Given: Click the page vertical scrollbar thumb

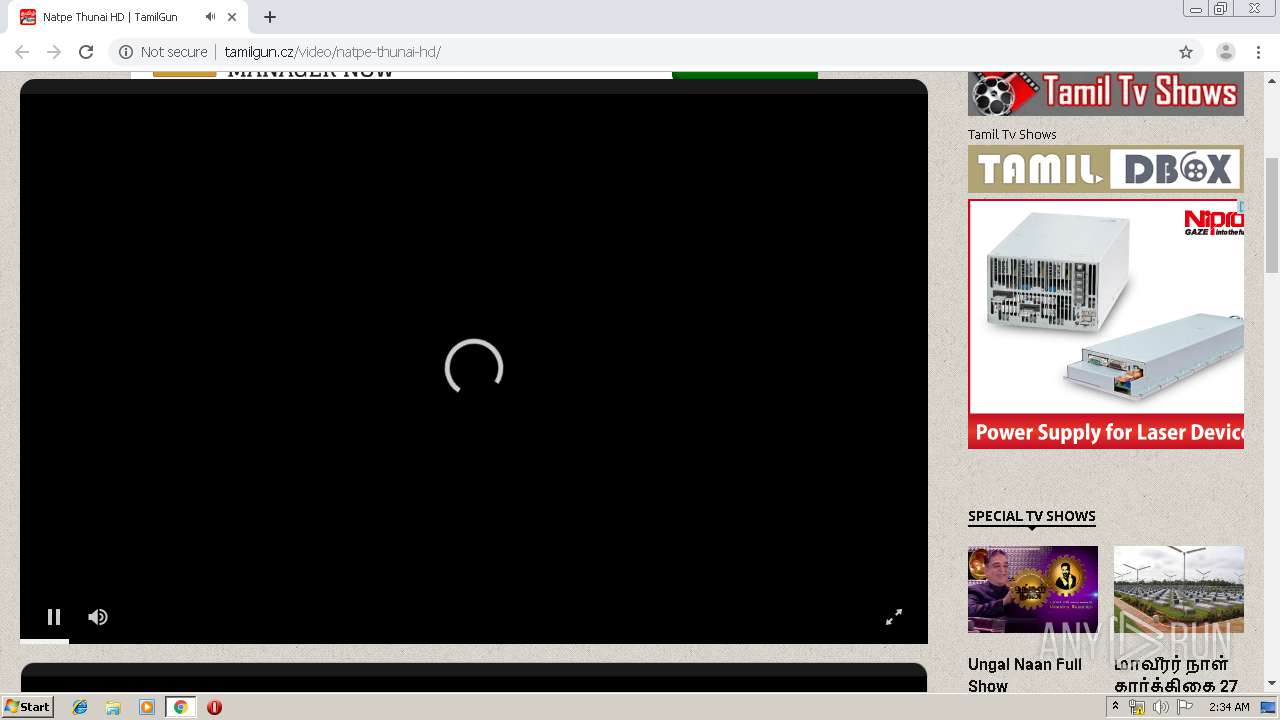Looking at the screenshot, I should click(x=1272, y=215).
